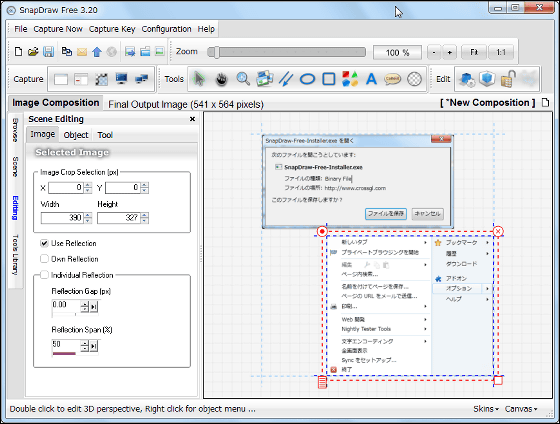Viewport: 560px width, 424px height.
Task: Click the red circle handle on selected image
Action: [x=322, y=231]
